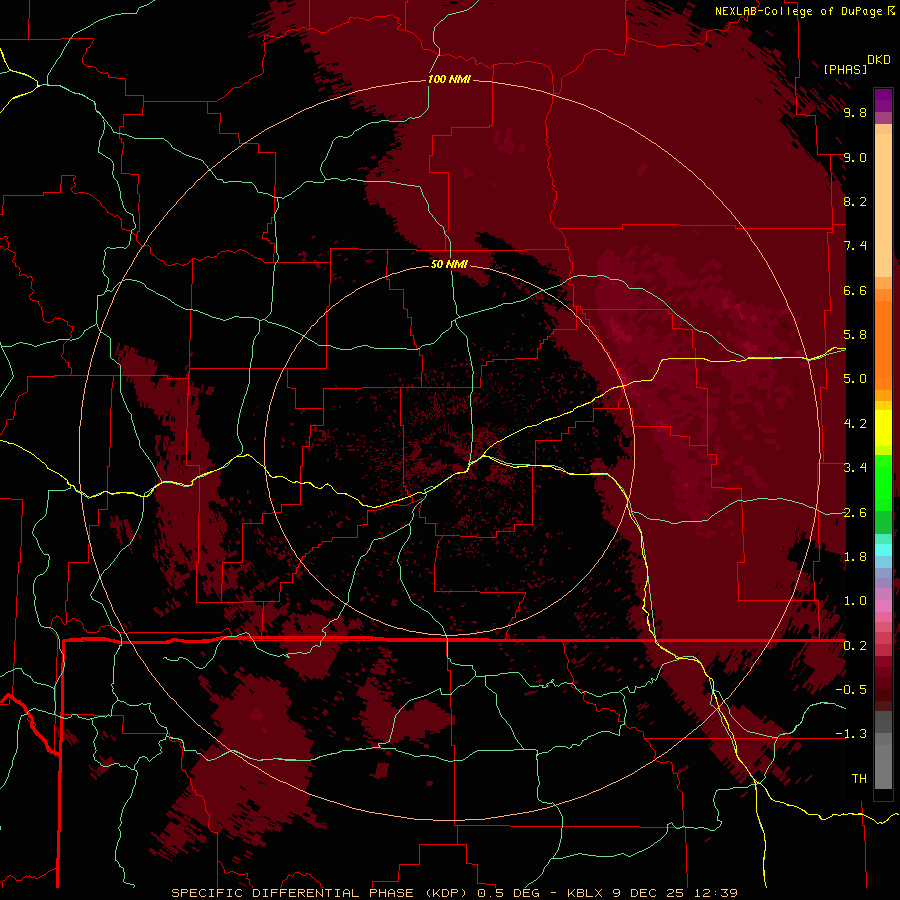This screenshot has height=900, width=900.
Task: Click the 6.6 value on color scale
Action: [855, 290]
